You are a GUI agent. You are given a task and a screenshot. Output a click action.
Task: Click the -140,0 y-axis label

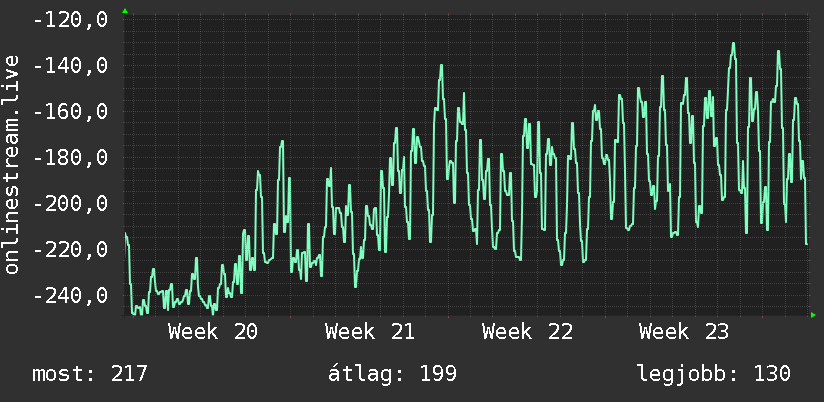pyautogui.click(x=70, y=66)
